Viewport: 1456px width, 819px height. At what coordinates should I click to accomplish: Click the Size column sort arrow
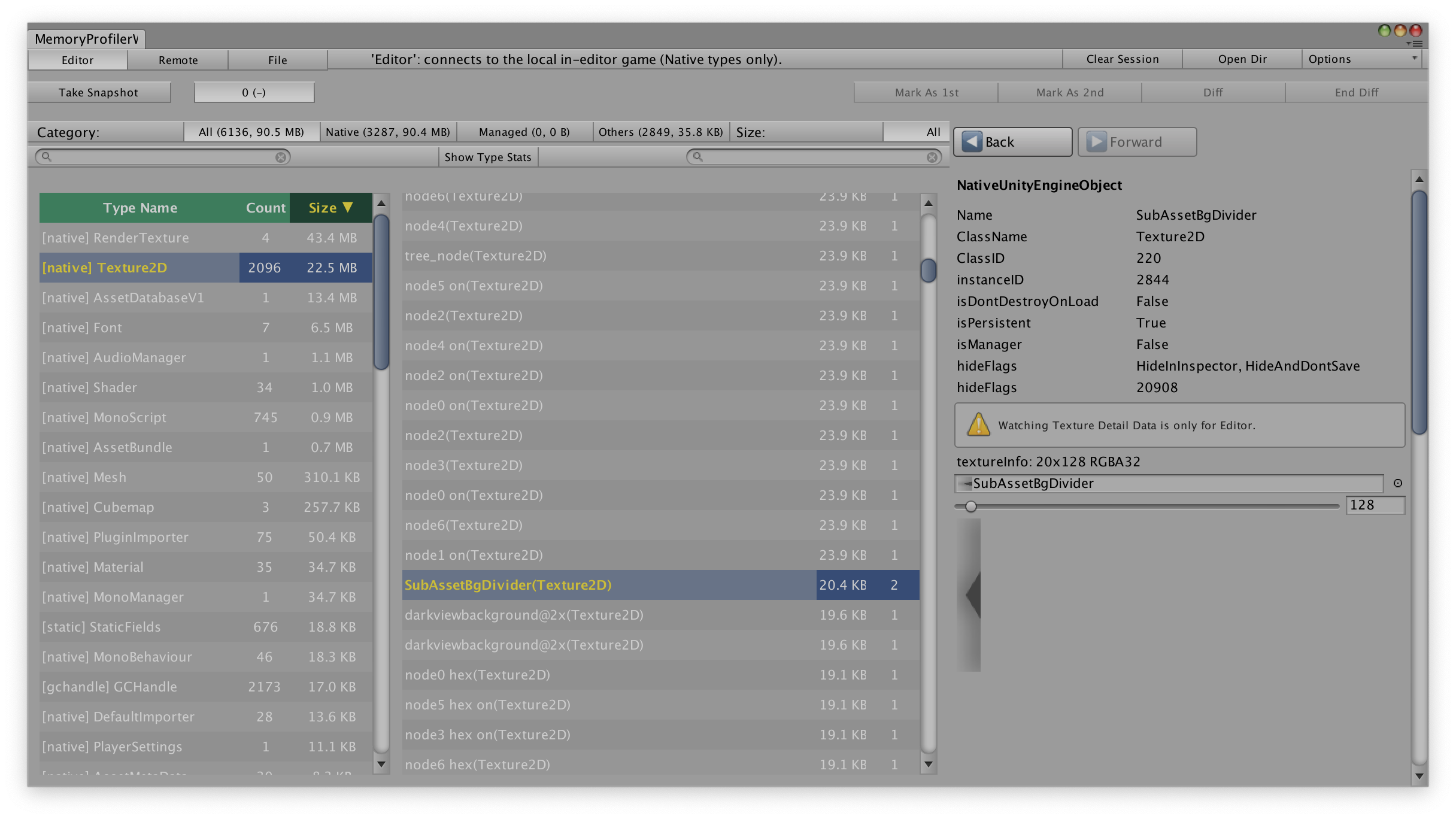(x=348, y=207)
